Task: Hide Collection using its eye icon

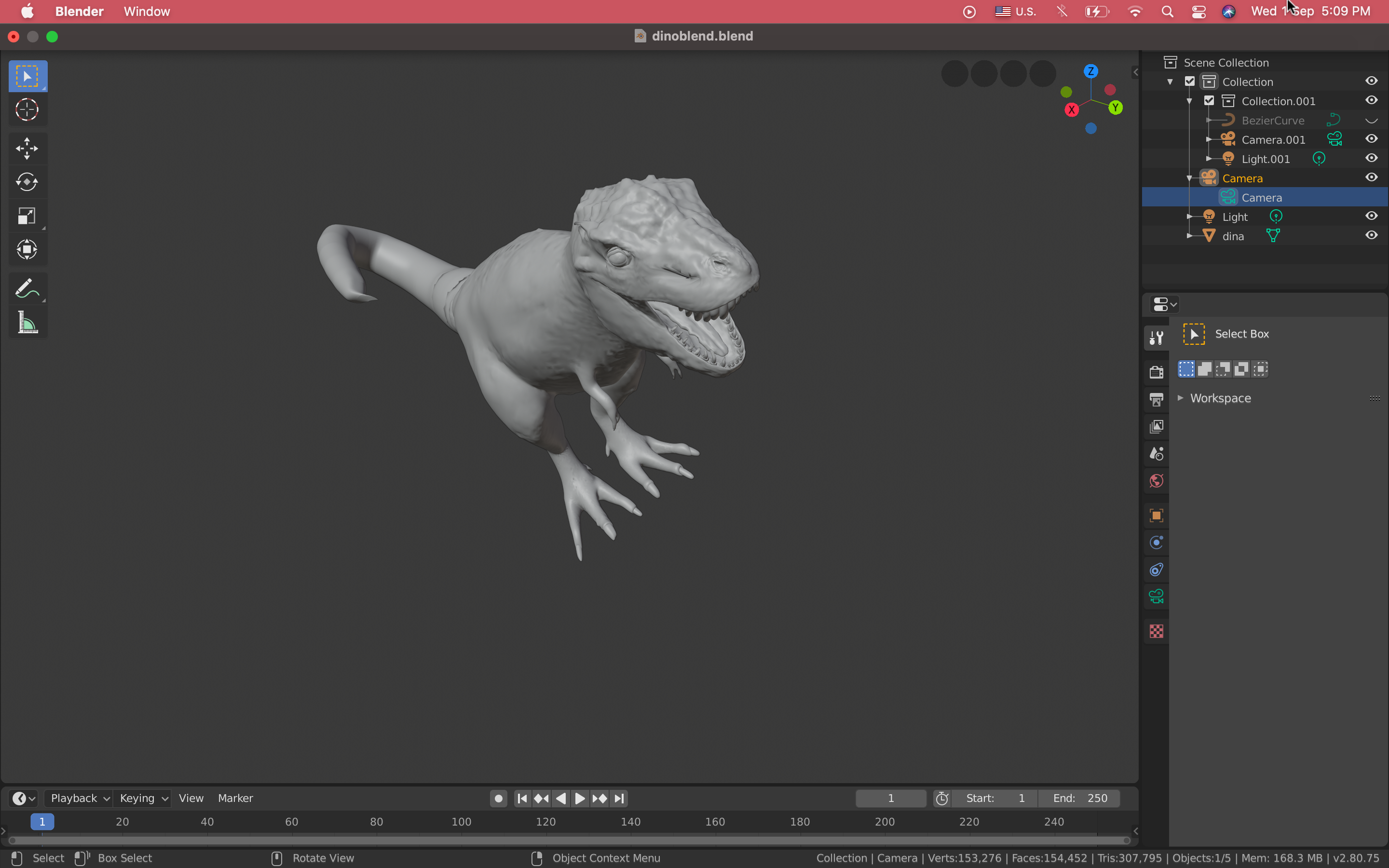Action: tap(1371, 81)
